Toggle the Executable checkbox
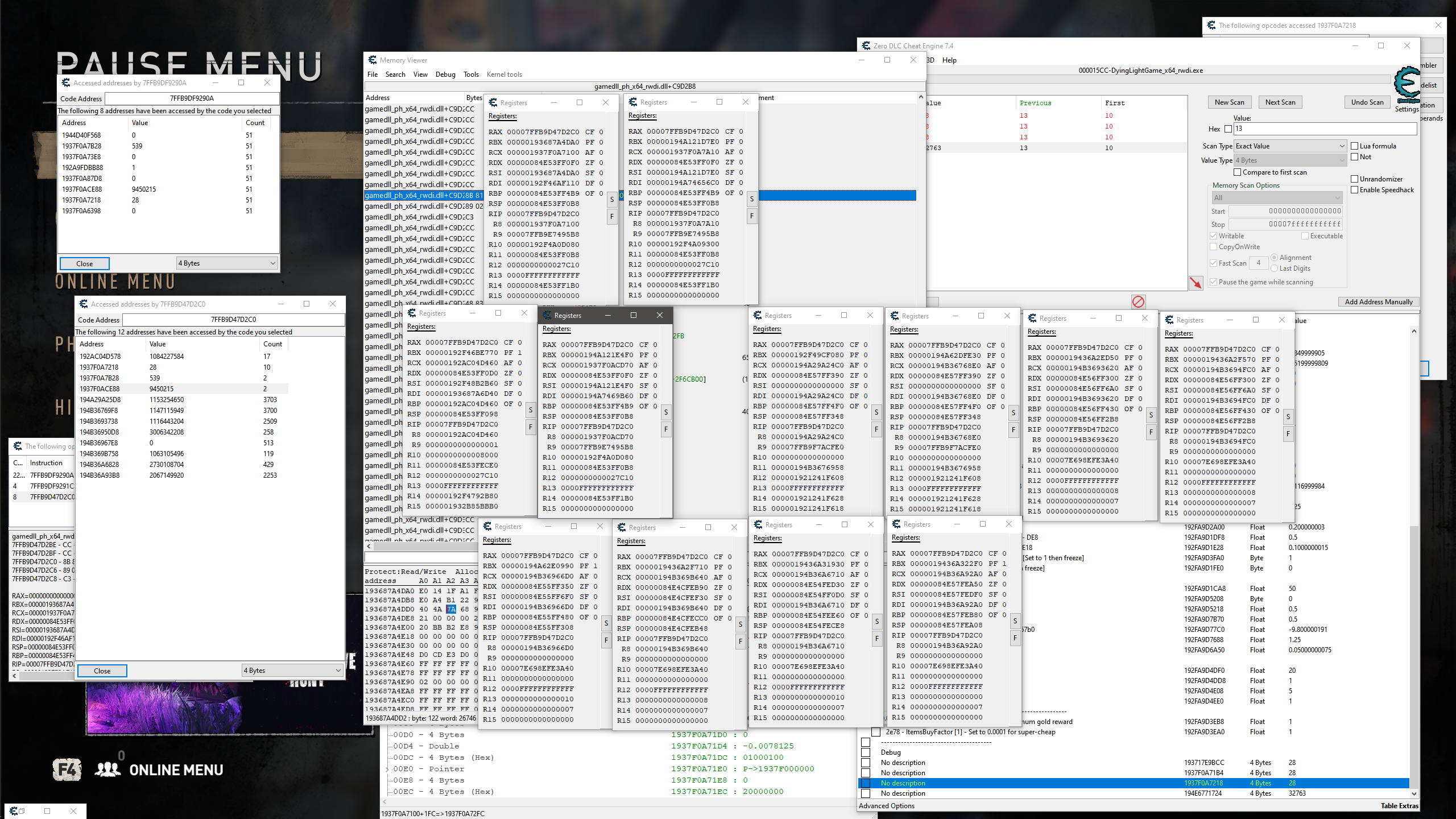This screenshot has width=1456, height=819. 1305,236
